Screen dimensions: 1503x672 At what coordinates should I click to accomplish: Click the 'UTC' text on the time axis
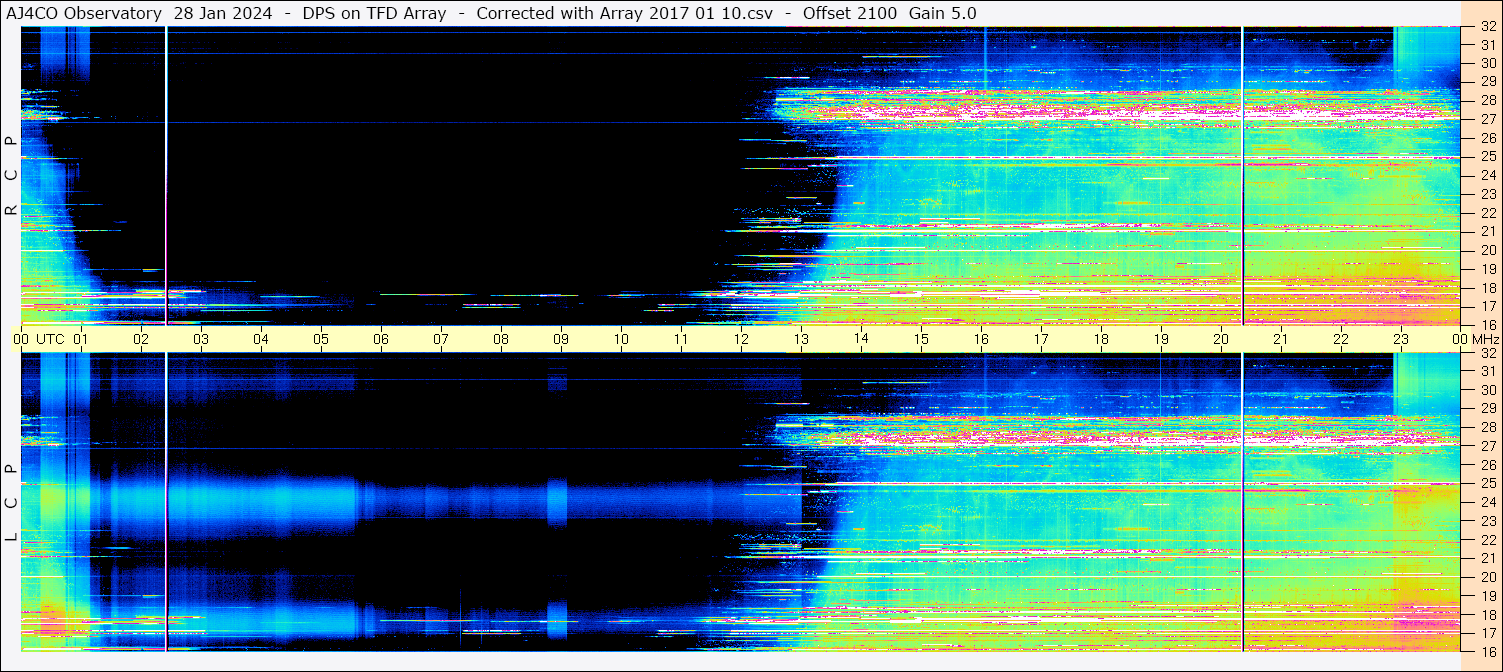pyautogui.click(x=51, y=339)
